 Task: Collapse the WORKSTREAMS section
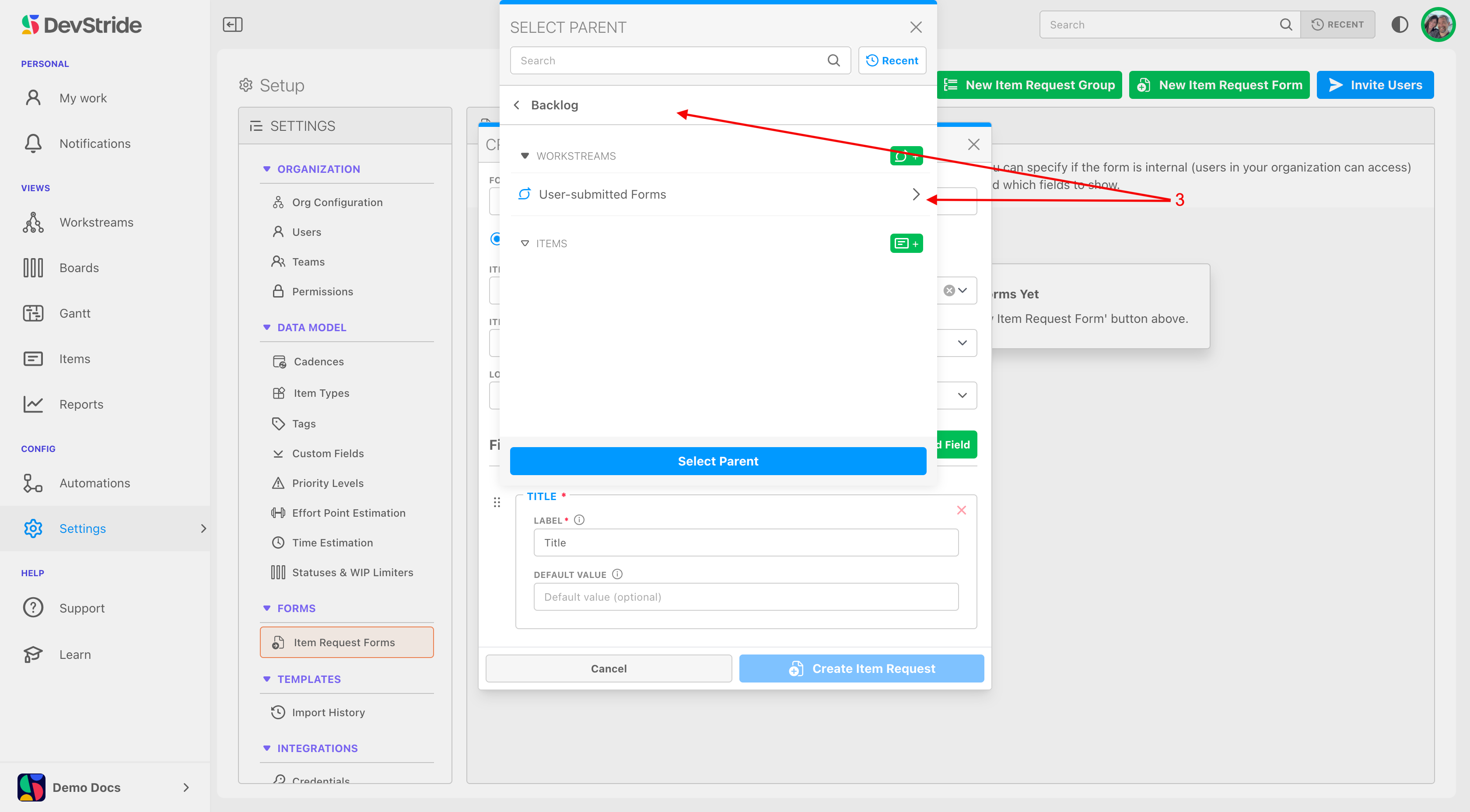tap(525, 156)
